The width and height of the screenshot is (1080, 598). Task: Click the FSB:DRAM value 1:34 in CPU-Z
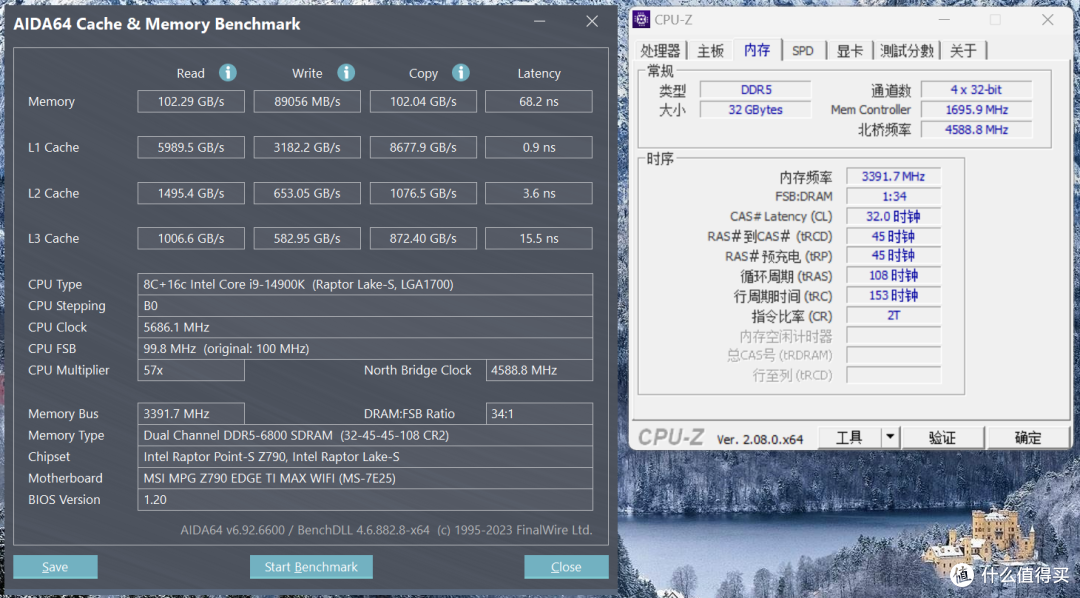pyautogui.click(x=893, y=196)
